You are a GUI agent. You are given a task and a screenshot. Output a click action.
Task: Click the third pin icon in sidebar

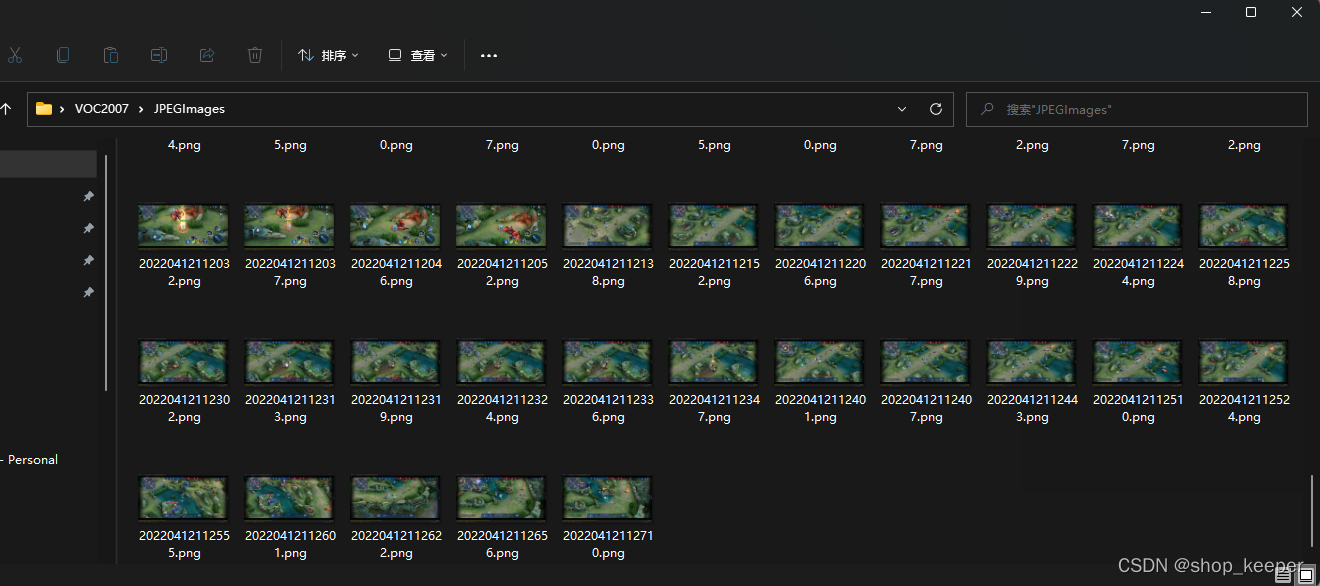(x=88, y=261)
